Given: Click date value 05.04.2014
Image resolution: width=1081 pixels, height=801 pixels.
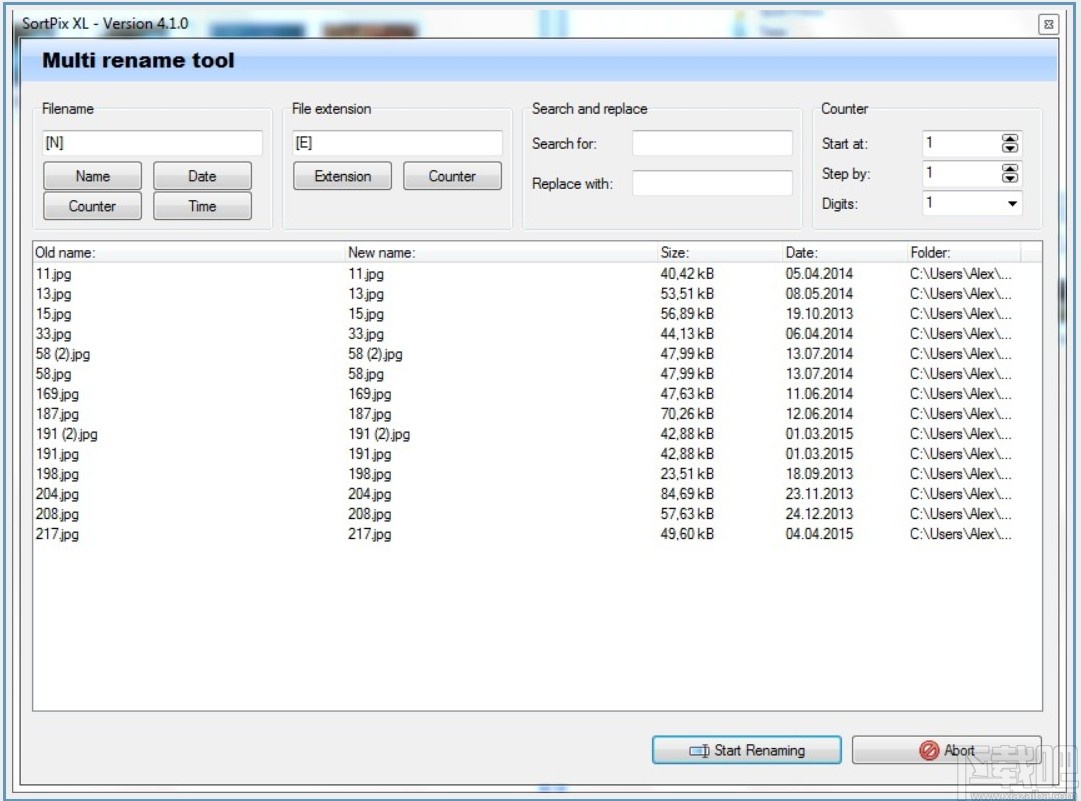Looking at the screenshot, I should 819,274.
